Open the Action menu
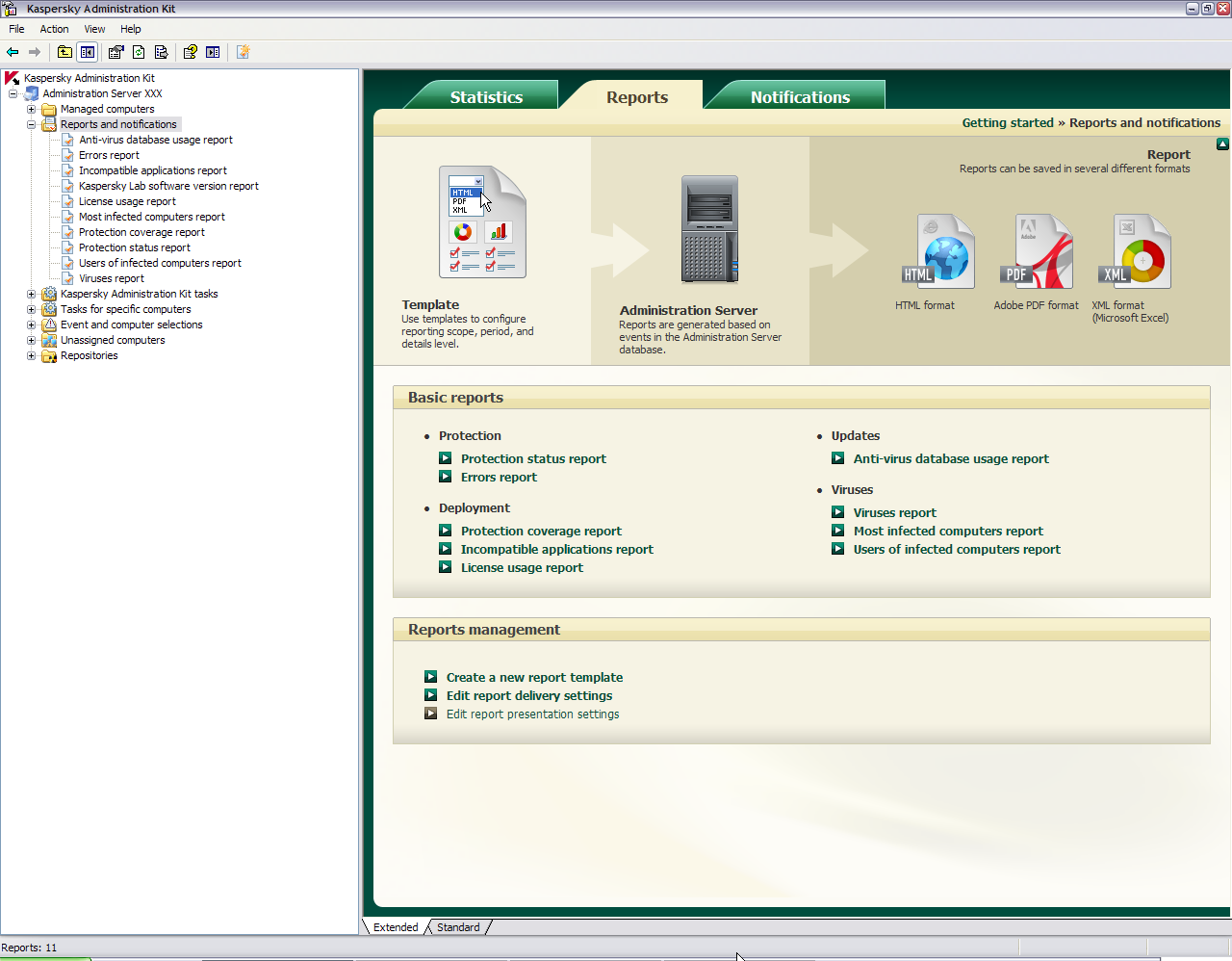The height and width of the screenshot is (961, 1232). (54, 29)
